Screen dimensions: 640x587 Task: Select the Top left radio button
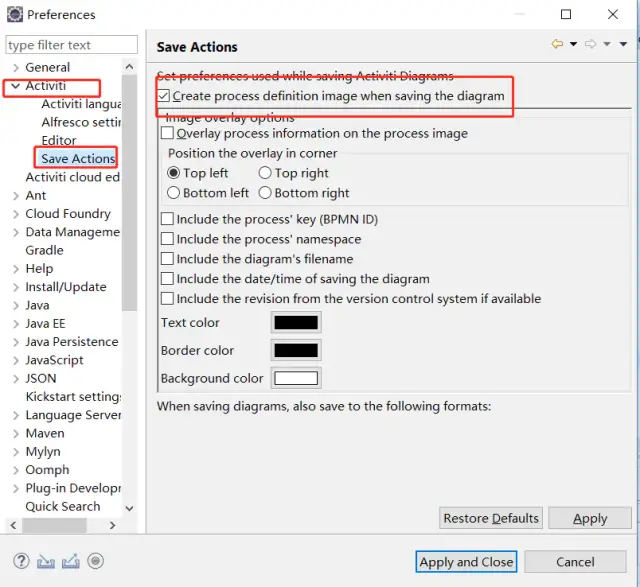(173, 173)
